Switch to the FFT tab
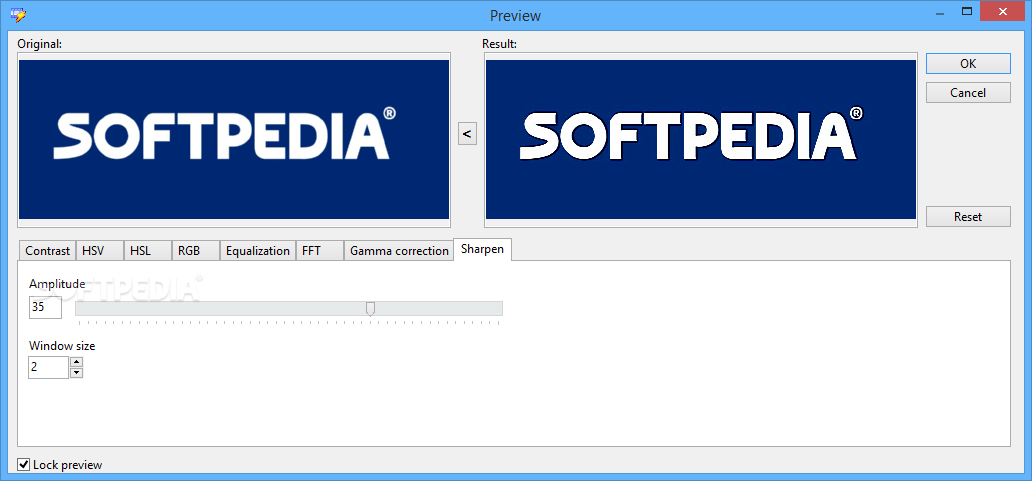 (x=319, y=251)
